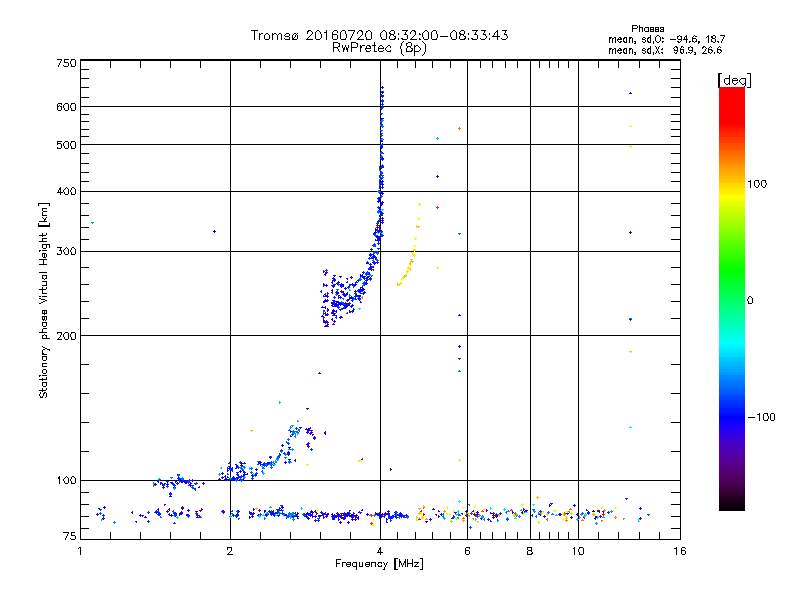Click the '75' height axis label

coord(70,536)
